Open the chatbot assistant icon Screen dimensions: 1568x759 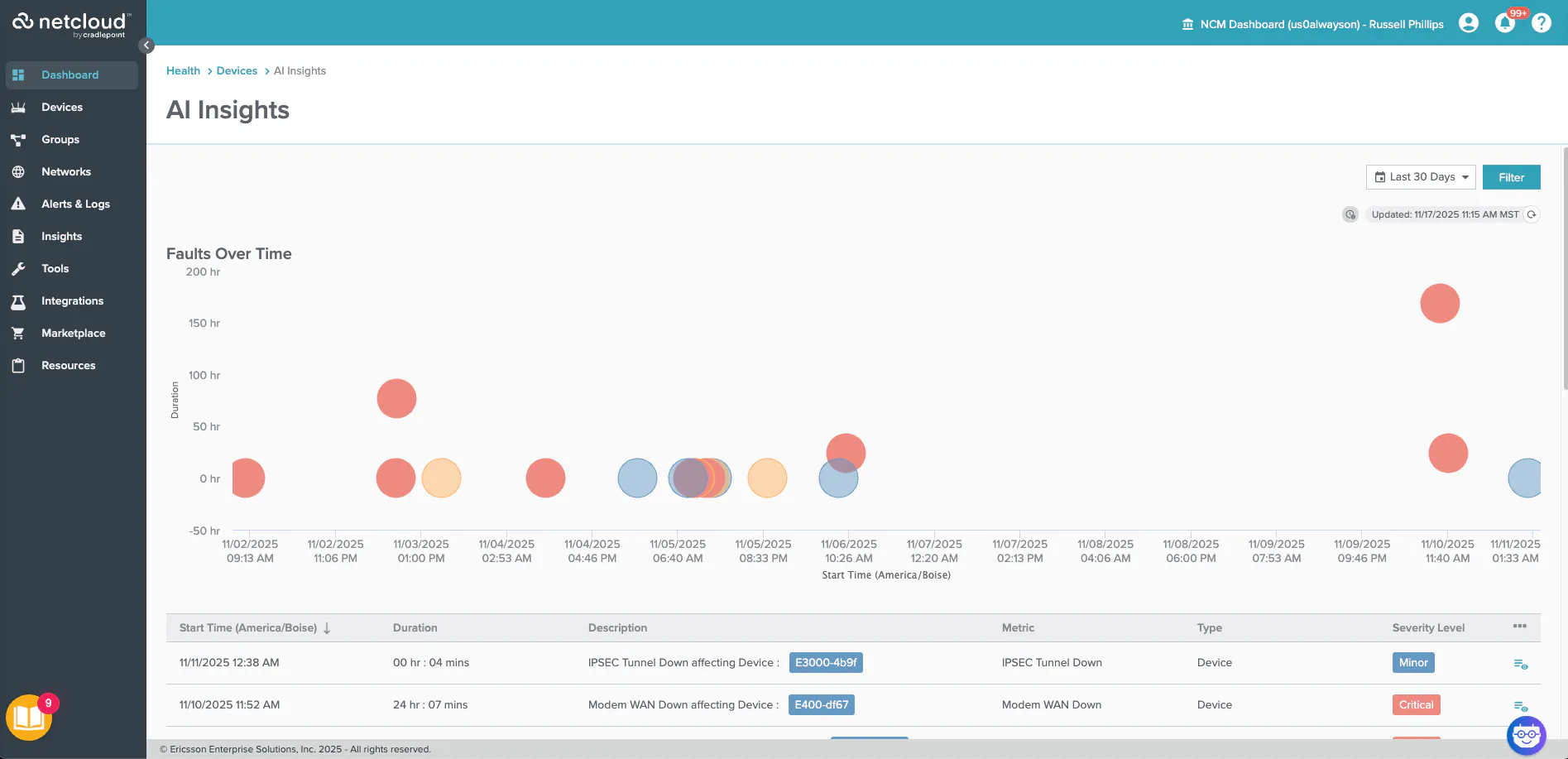(1527, 735)
